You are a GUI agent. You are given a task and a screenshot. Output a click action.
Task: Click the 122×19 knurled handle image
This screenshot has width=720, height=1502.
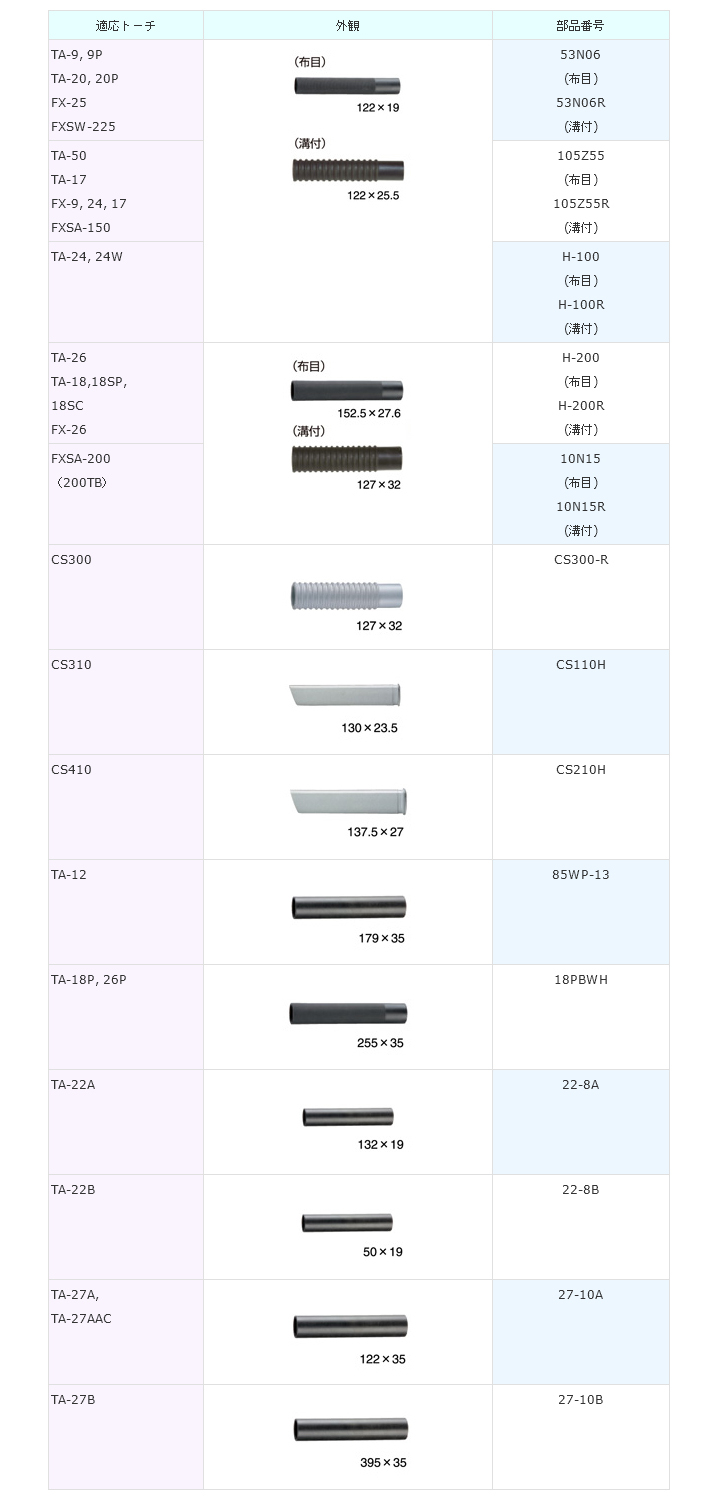point(347,86)
